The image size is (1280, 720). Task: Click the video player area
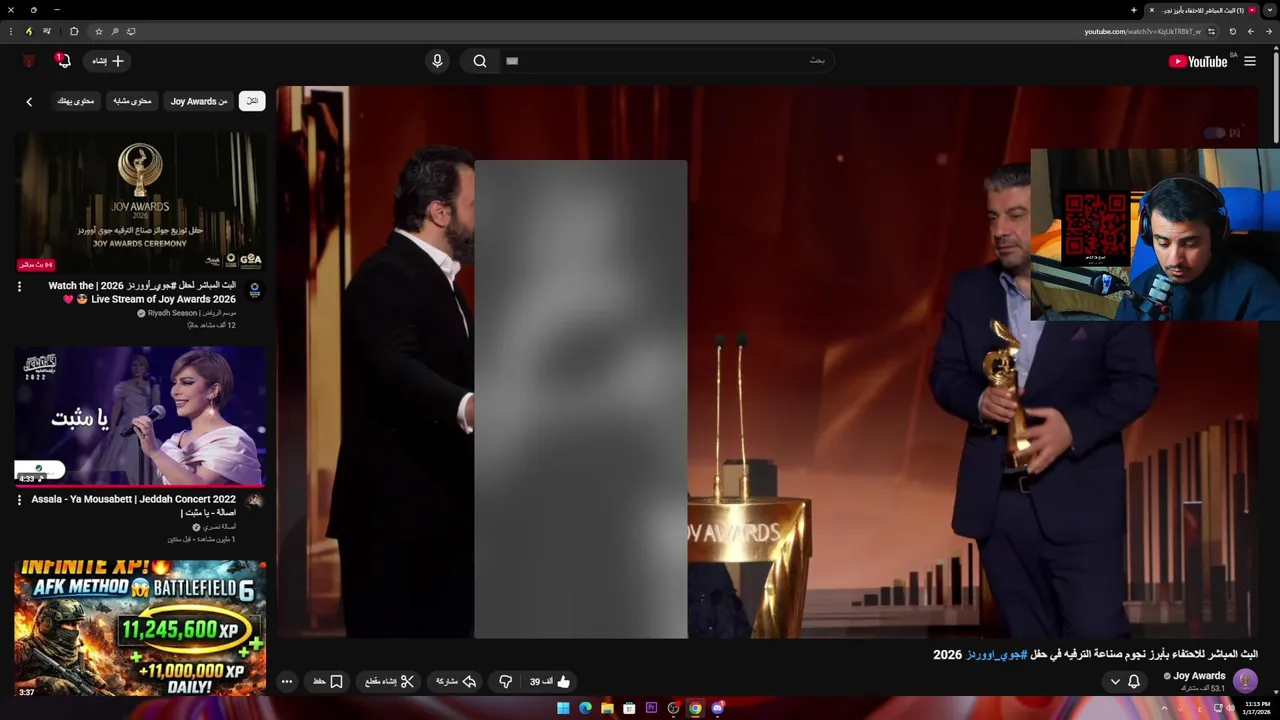pyautogui.click(x=767, y=362)
